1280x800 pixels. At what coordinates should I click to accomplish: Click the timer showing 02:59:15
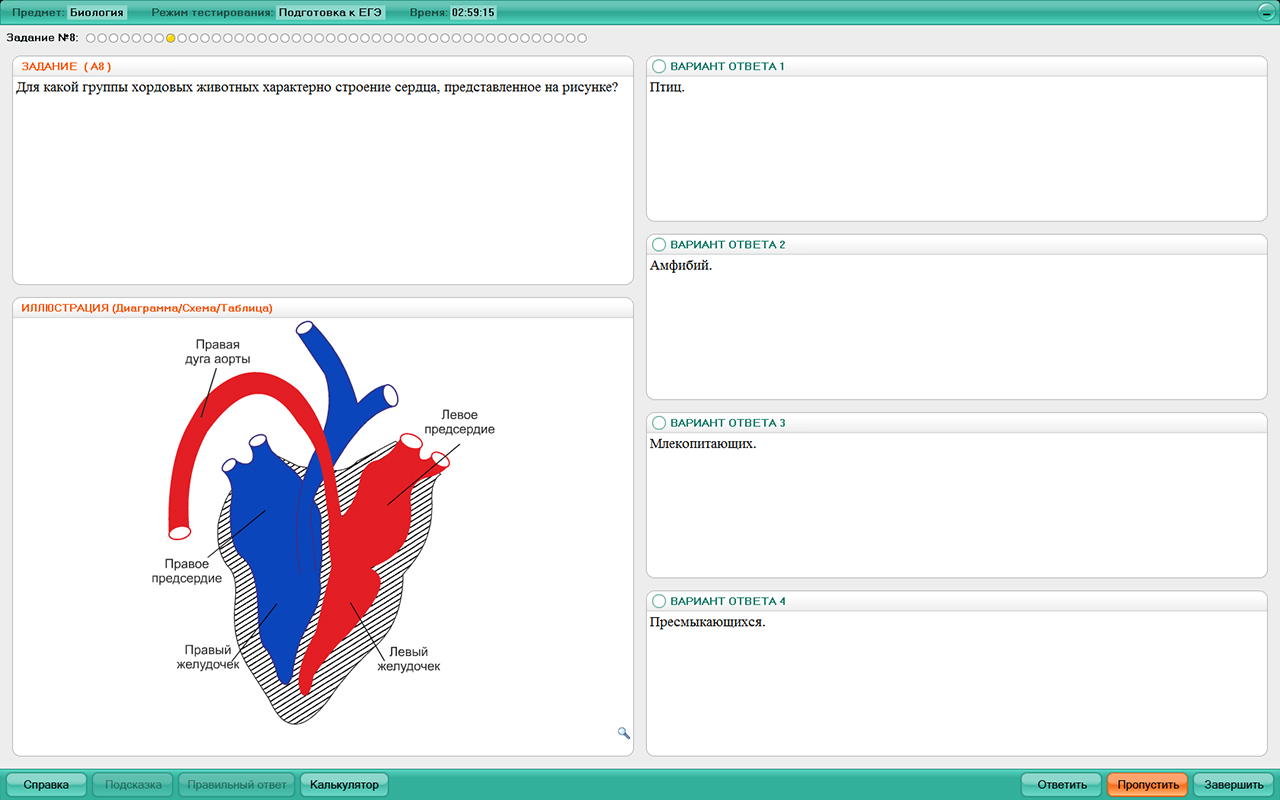tap(473, 13)
